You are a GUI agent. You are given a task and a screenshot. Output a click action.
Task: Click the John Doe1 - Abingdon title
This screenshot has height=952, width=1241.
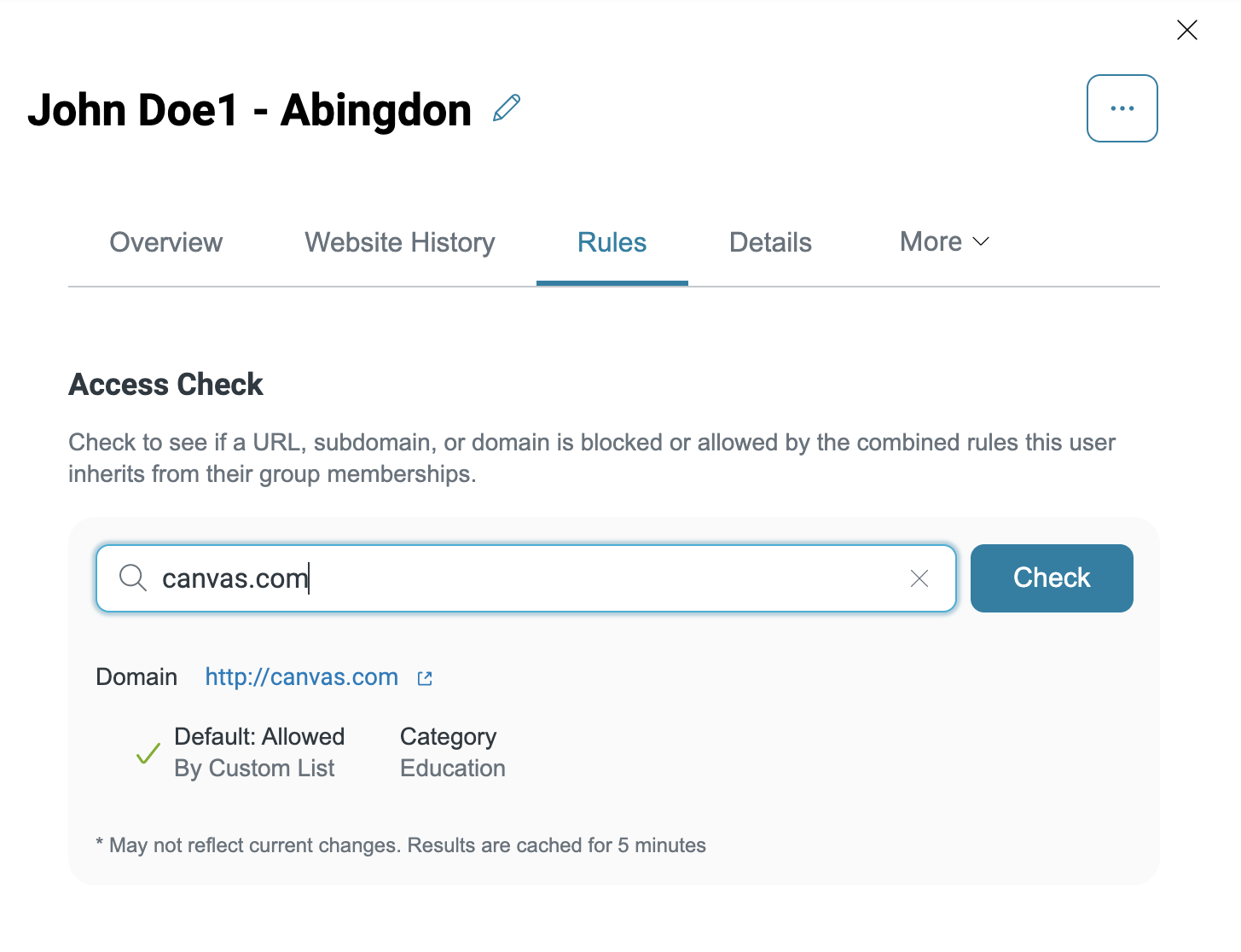(x=249, y=110)
